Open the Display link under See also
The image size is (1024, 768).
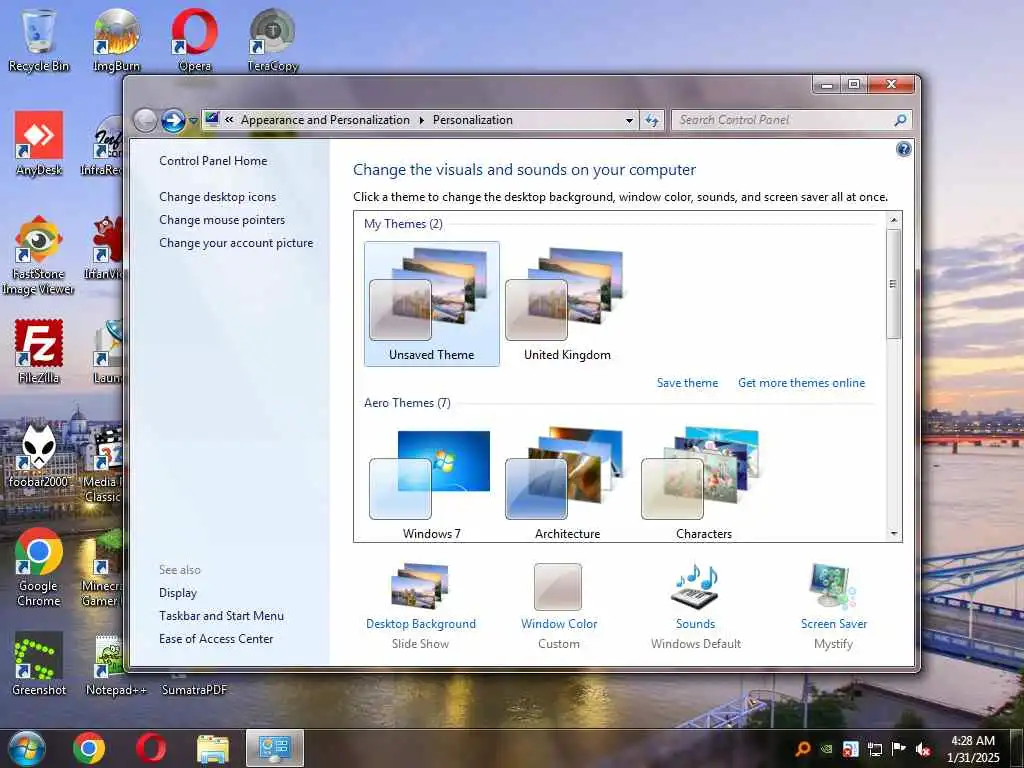click(178, 593)
